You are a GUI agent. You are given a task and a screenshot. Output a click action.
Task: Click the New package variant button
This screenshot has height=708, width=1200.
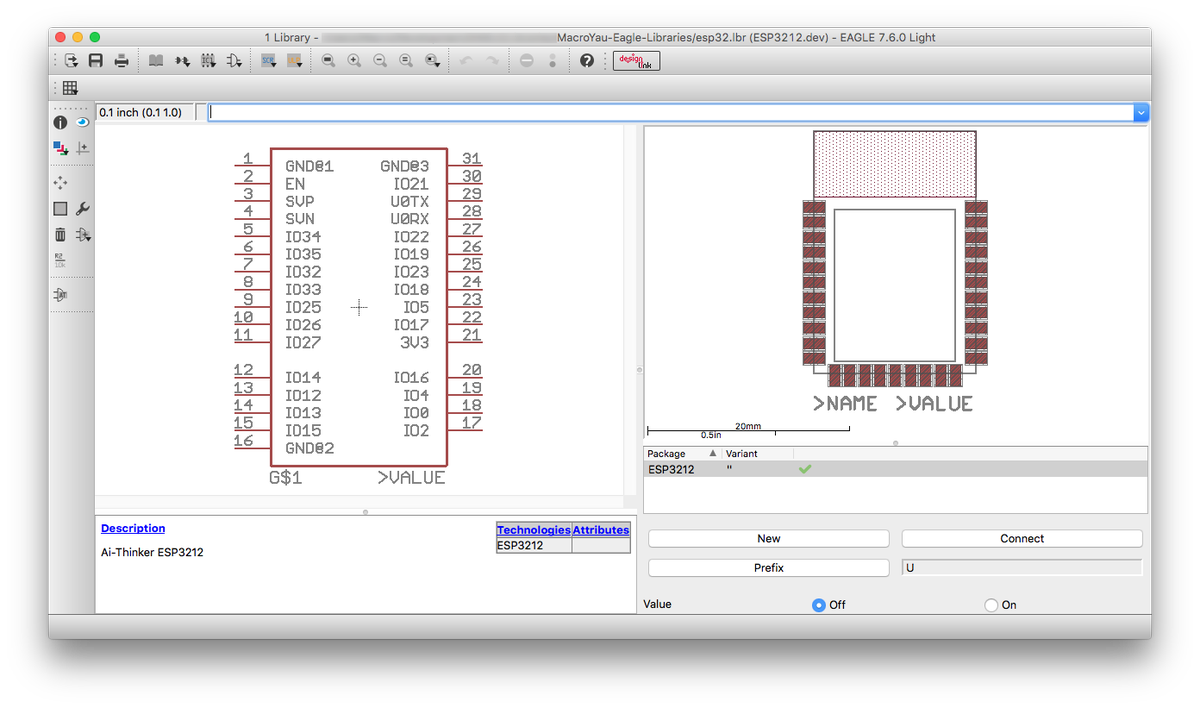[x=768, y=538]
